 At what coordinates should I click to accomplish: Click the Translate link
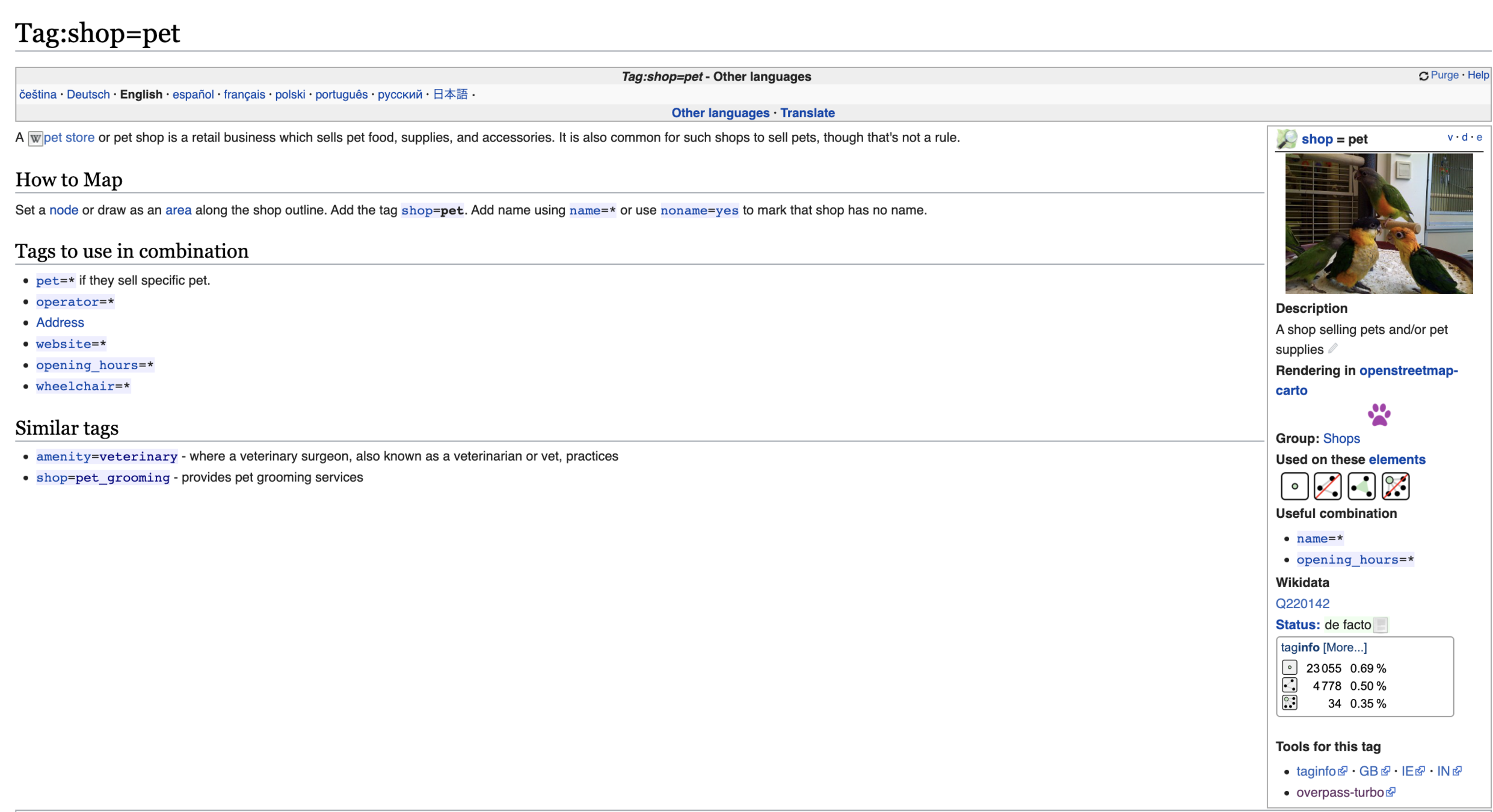pyautogui.click(x=807, y=112)
